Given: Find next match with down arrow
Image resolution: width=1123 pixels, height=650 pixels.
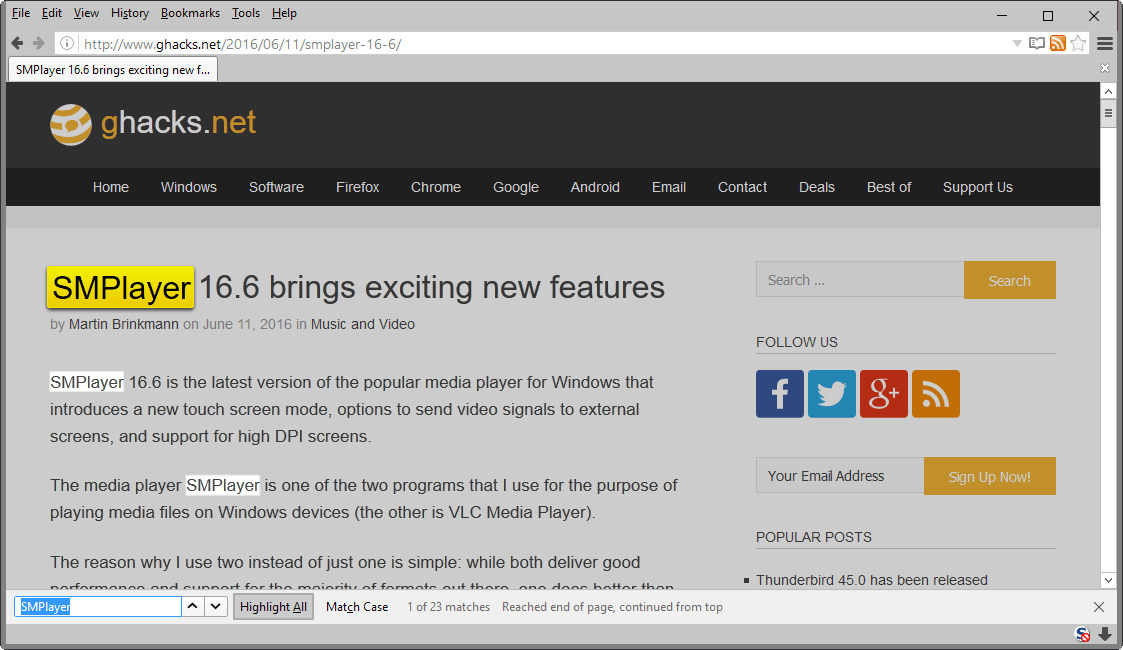Looking at the screenshot, I should pos(216,606).
